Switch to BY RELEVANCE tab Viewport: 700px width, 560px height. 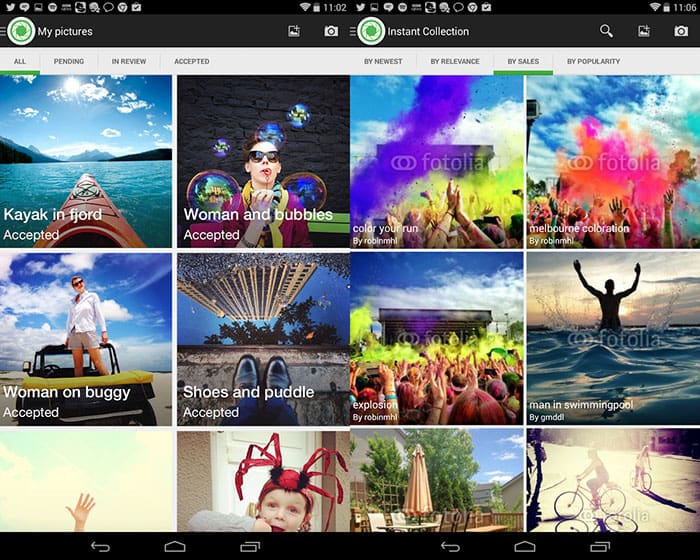455,61
